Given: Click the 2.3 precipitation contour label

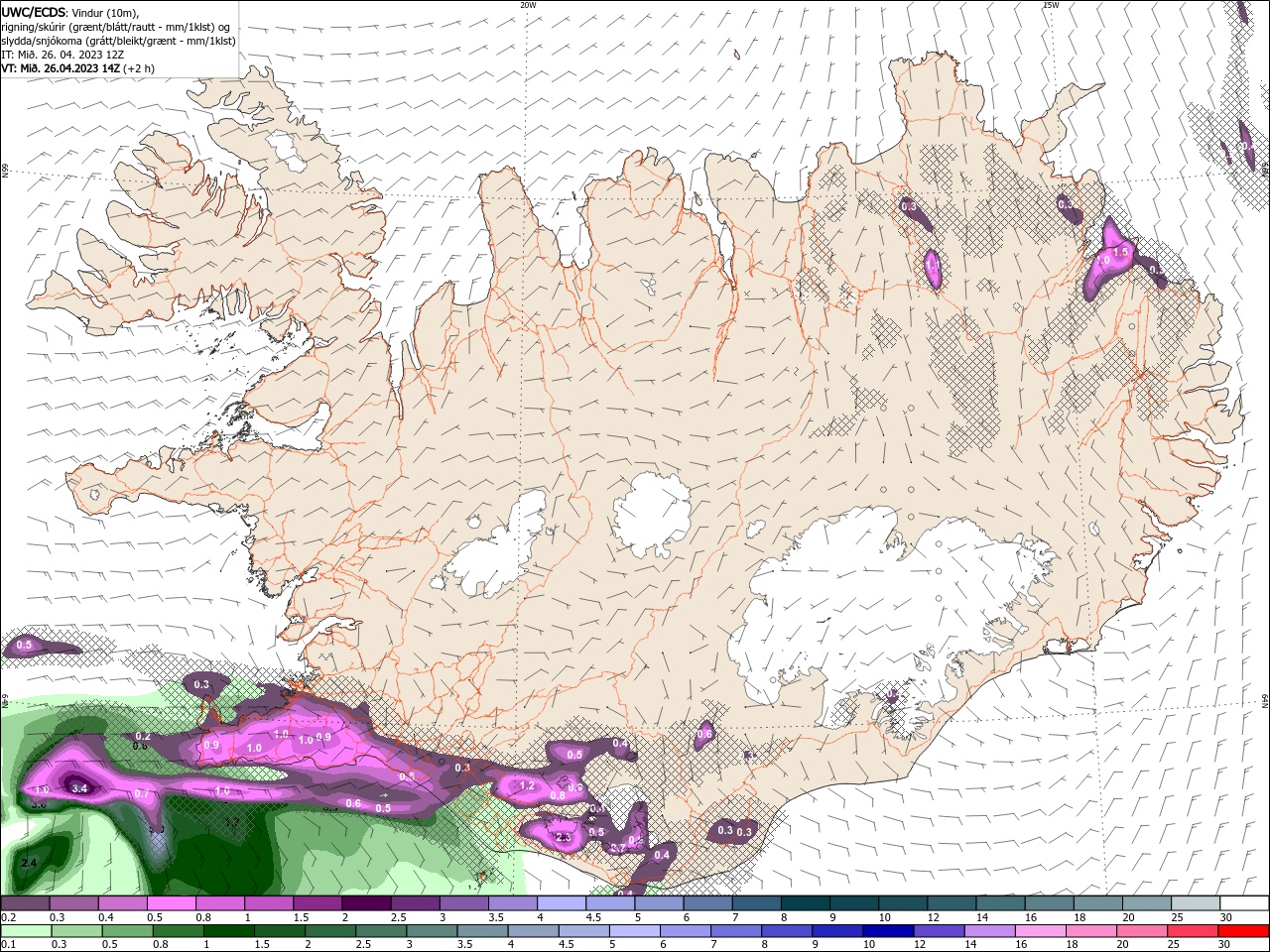Looking at the screenshot, I should point(565,838).
